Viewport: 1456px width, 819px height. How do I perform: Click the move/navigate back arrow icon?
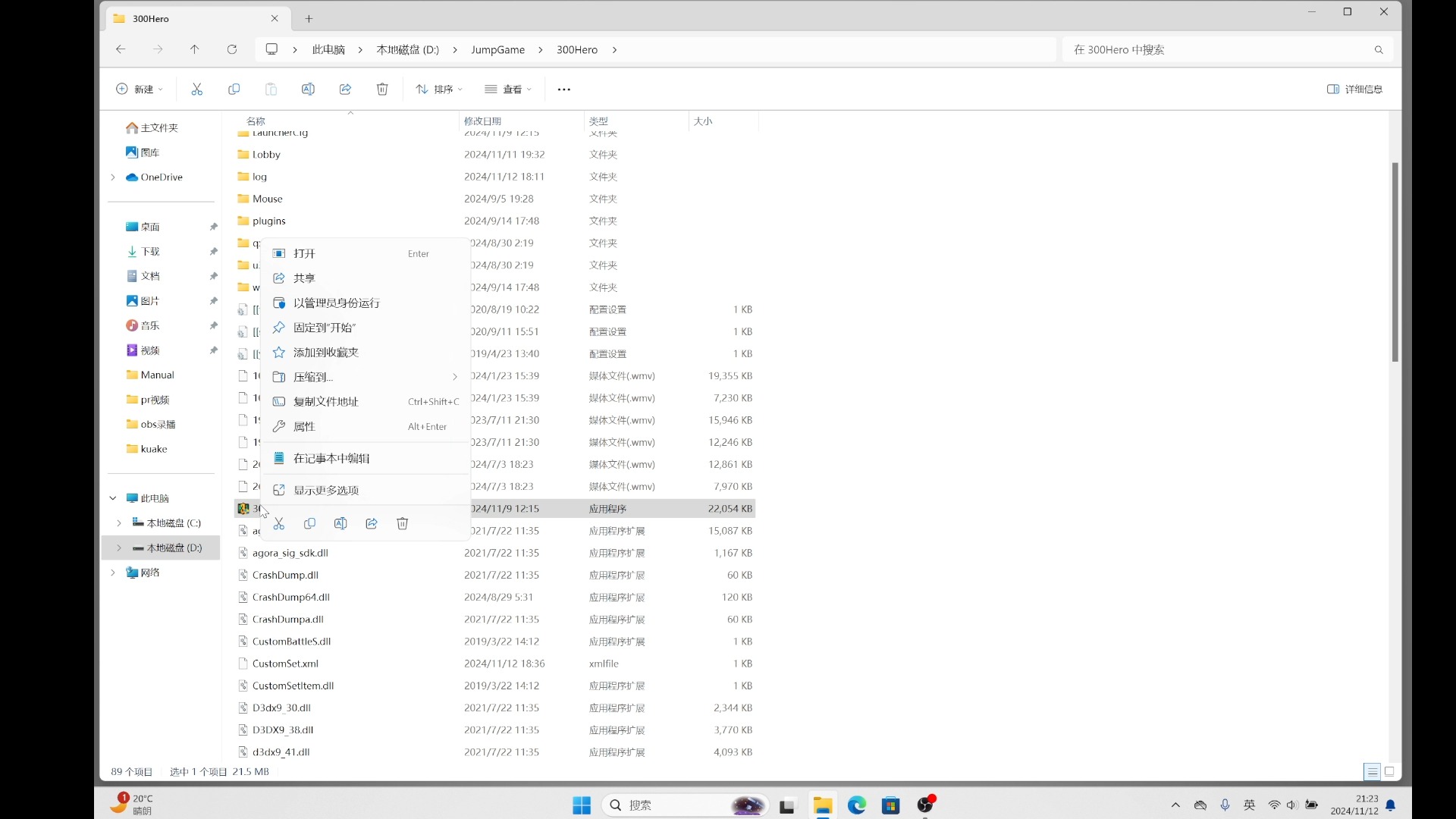(120, 49)
